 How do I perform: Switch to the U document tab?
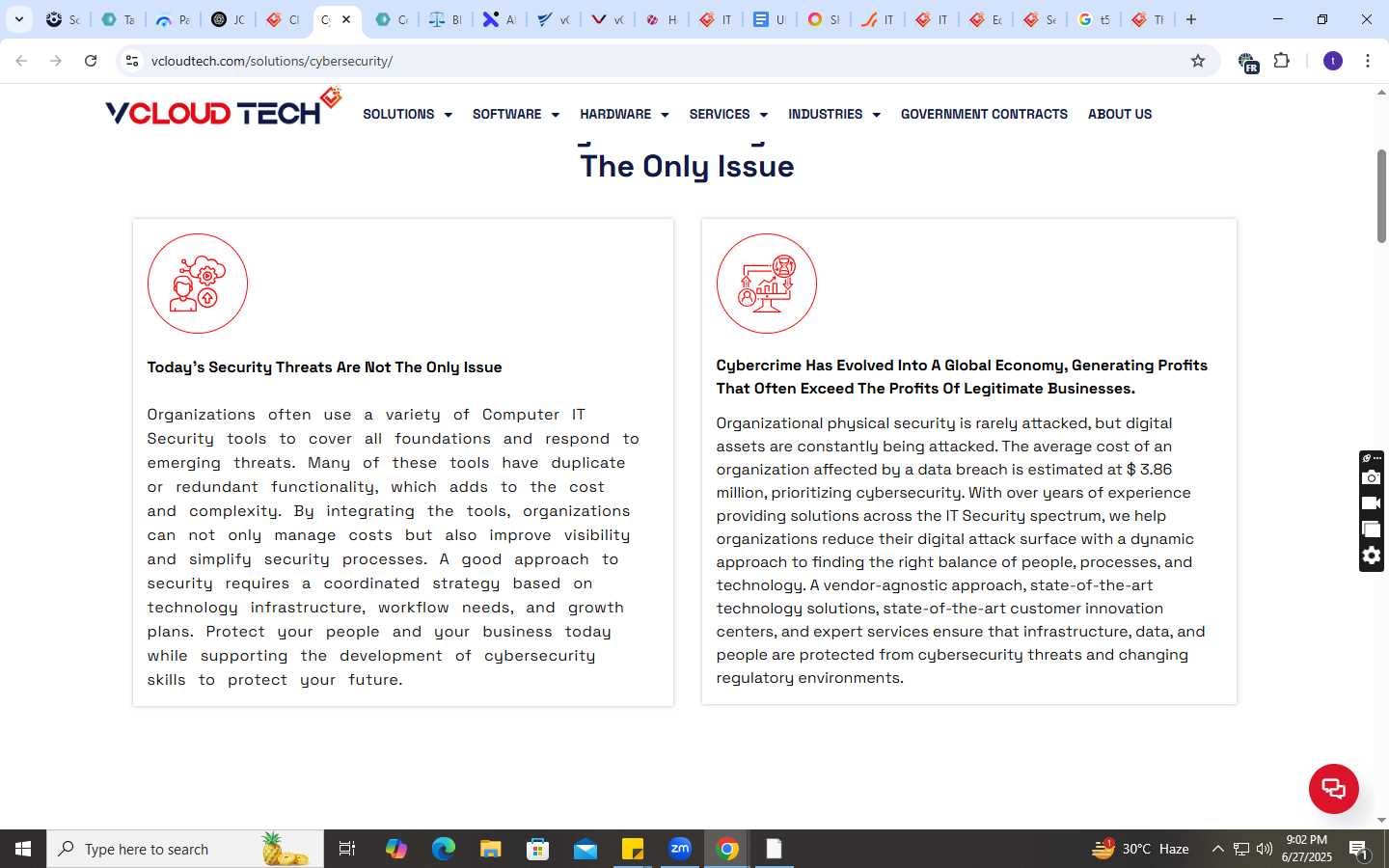click(769, 19)
